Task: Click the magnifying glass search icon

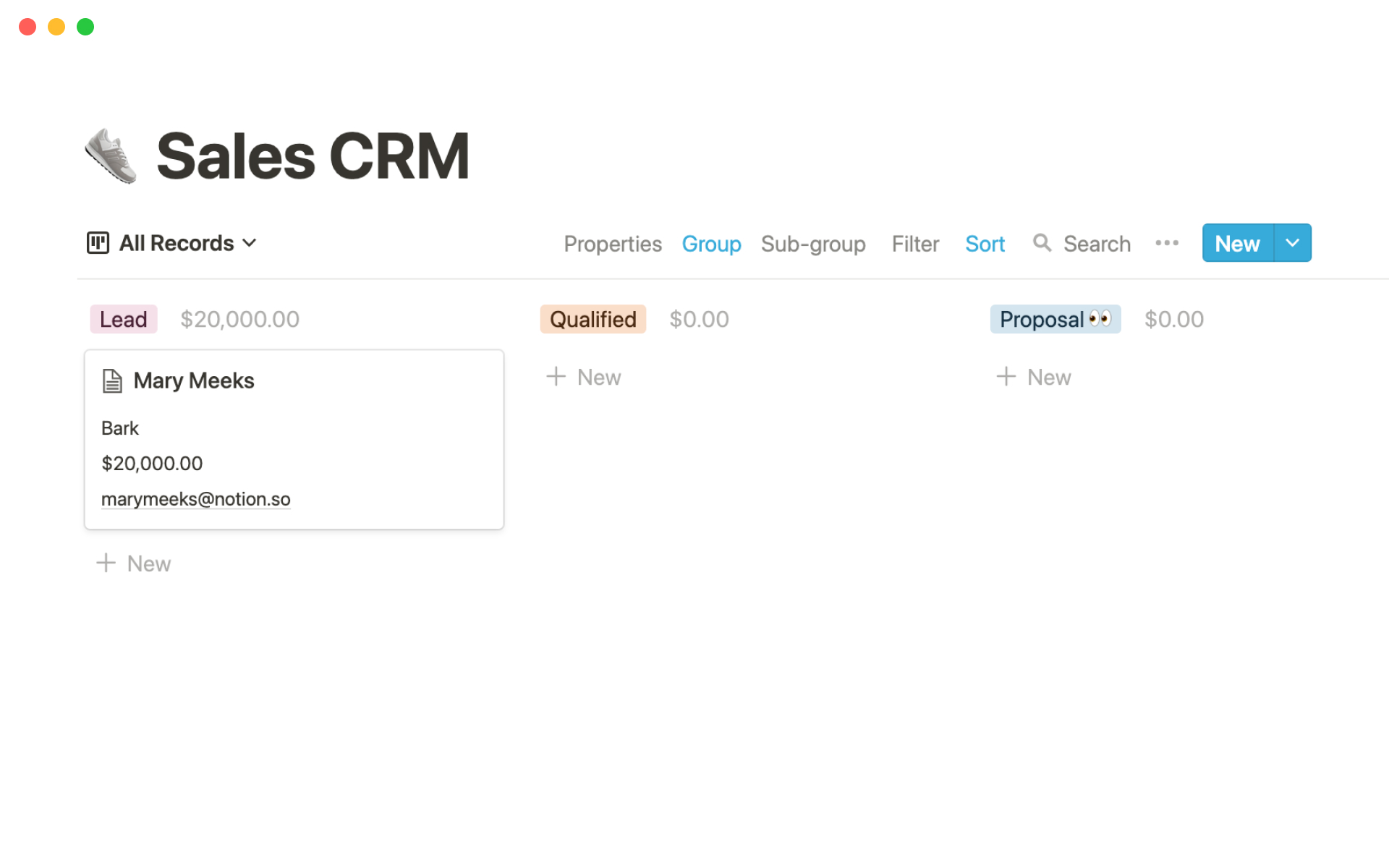Action: pos(1041,243)
